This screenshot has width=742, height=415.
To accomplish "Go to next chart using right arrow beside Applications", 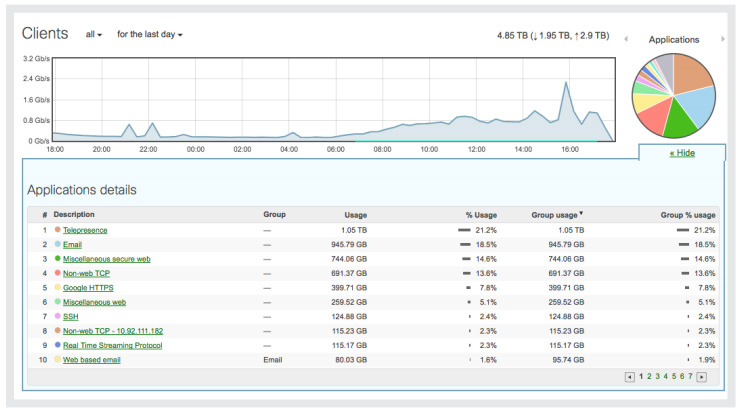I will tap(723, 39).
